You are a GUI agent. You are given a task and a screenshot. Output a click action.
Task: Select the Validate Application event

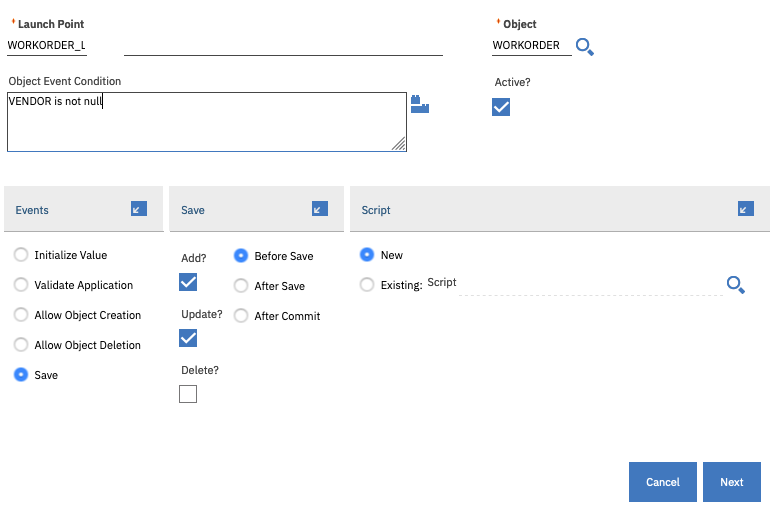pos(21,285)
